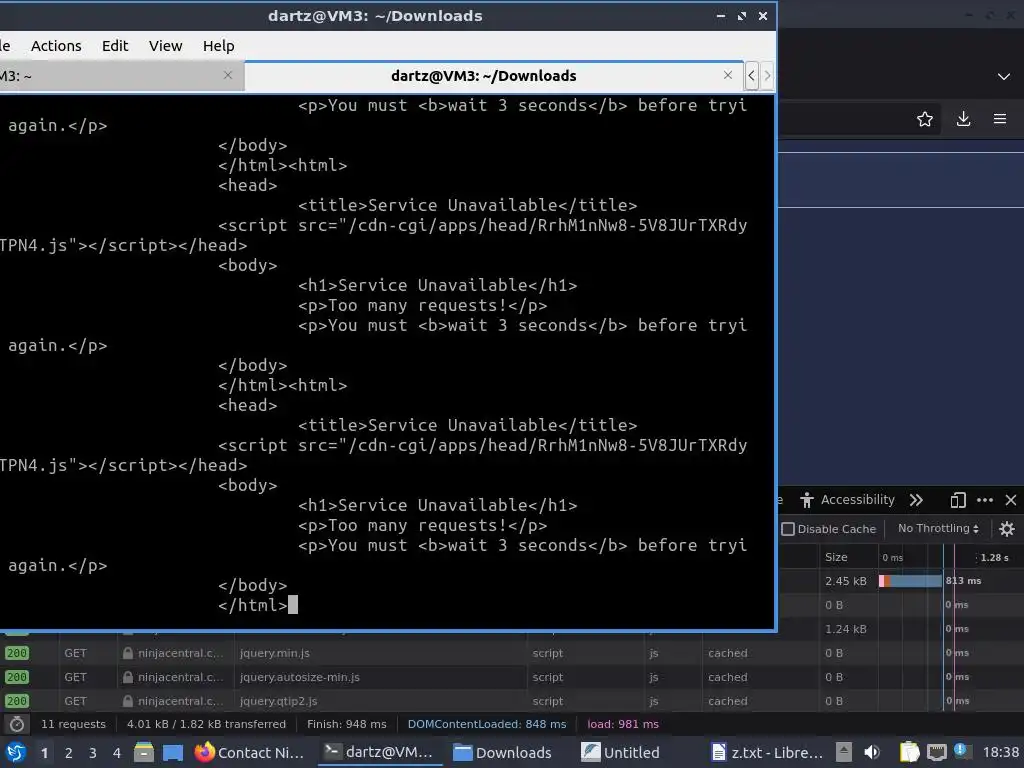Open the No Throttling dropdown
1024x768 pixels.
point(938,528)
